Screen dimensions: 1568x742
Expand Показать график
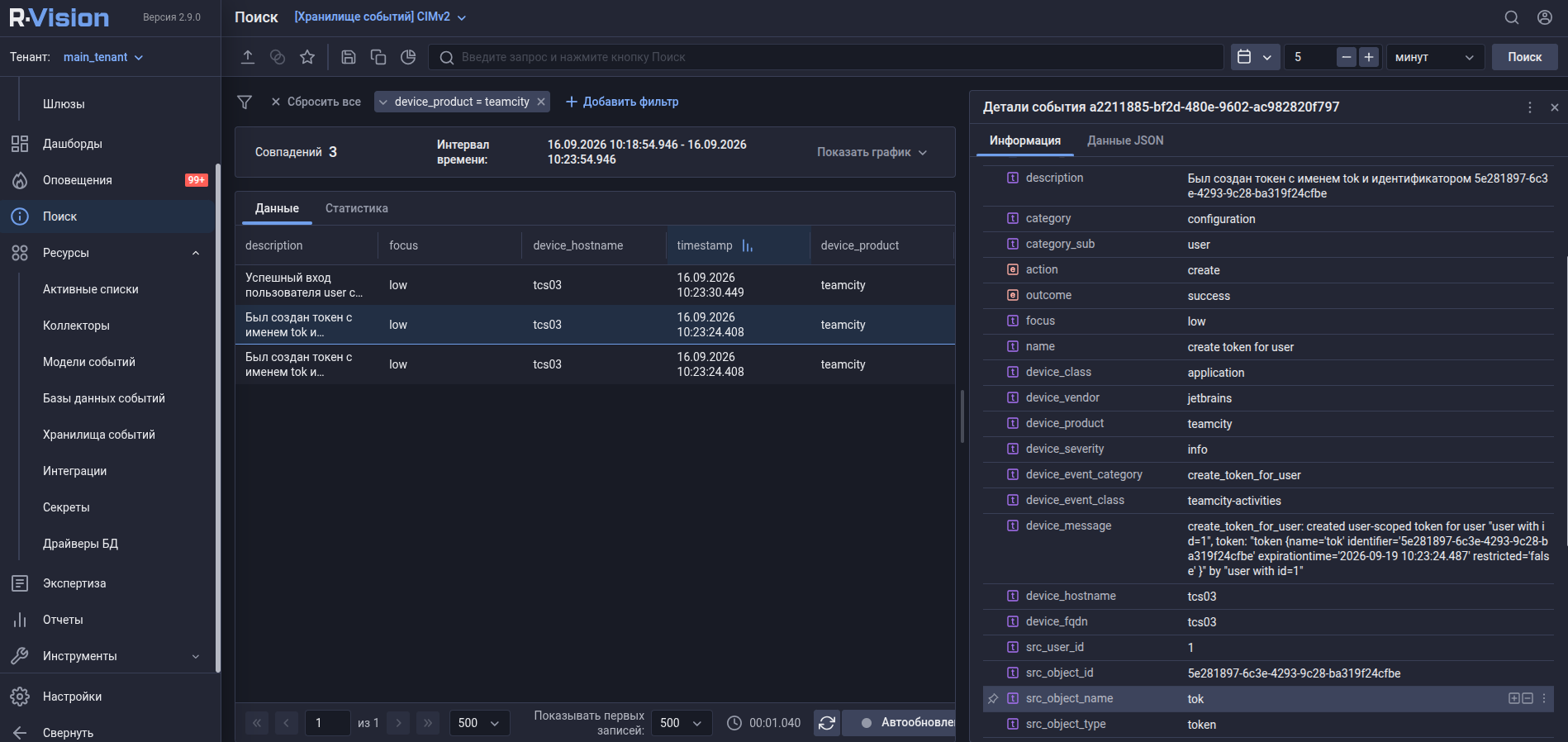872,152
